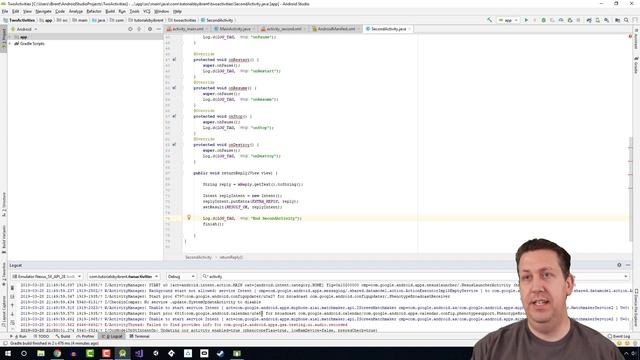
Task: Click the logcat down-arrow stack trace icon
Action: tap(12, 313)
